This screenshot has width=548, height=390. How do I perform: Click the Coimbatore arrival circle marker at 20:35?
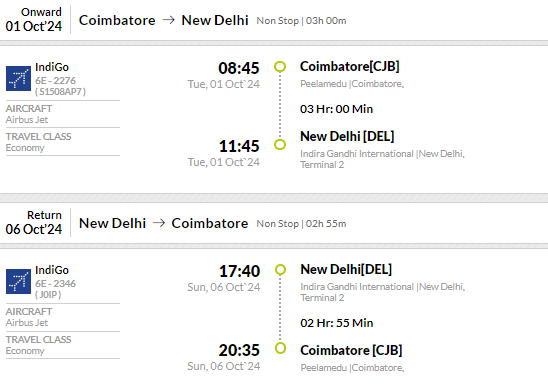pyautogui.click(x=280, y=348)
